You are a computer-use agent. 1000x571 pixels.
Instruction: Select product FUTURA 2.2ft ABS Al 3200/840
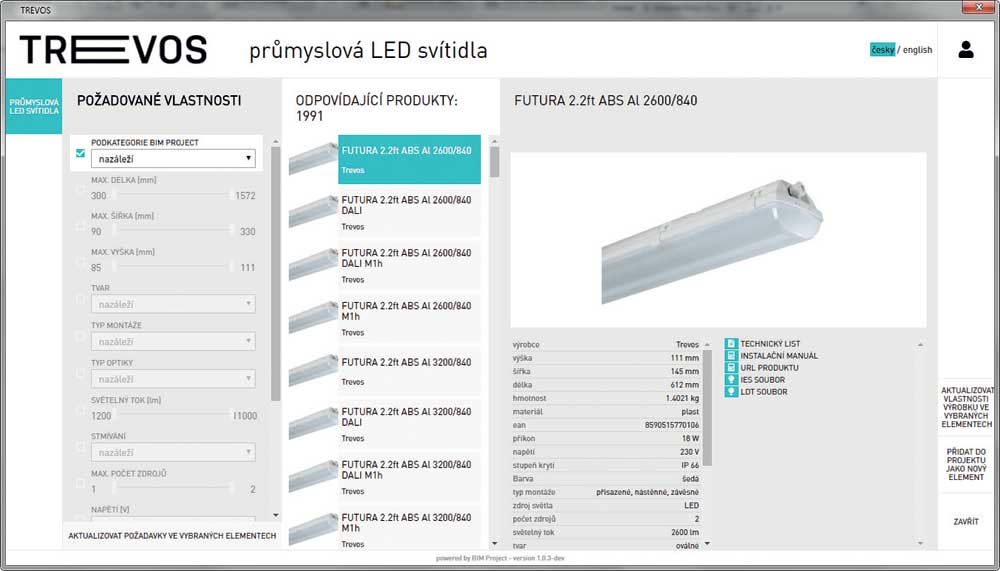pos(409,371)
